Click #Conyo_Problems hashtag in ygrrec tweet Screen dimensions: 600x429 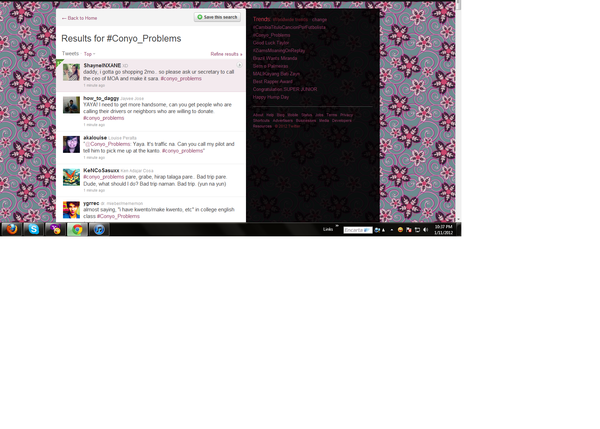tap(118, 216)
